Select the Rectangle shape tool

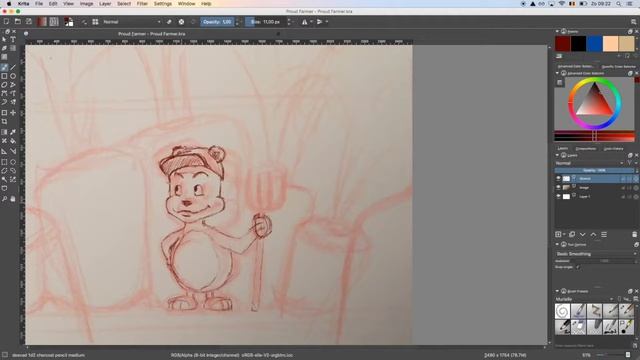4,76
